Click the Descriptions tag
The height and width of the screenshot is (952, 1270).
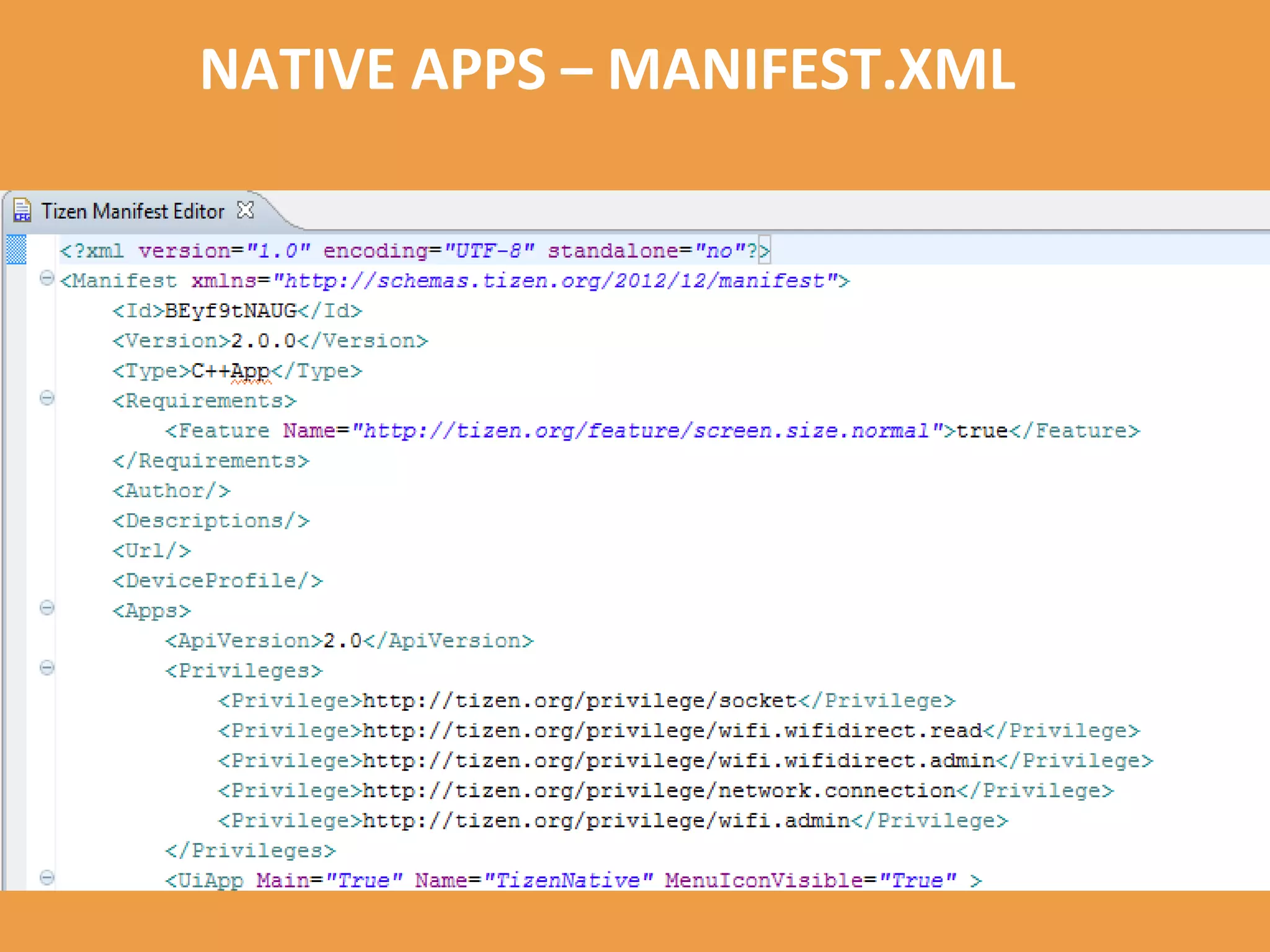point(211,521)
